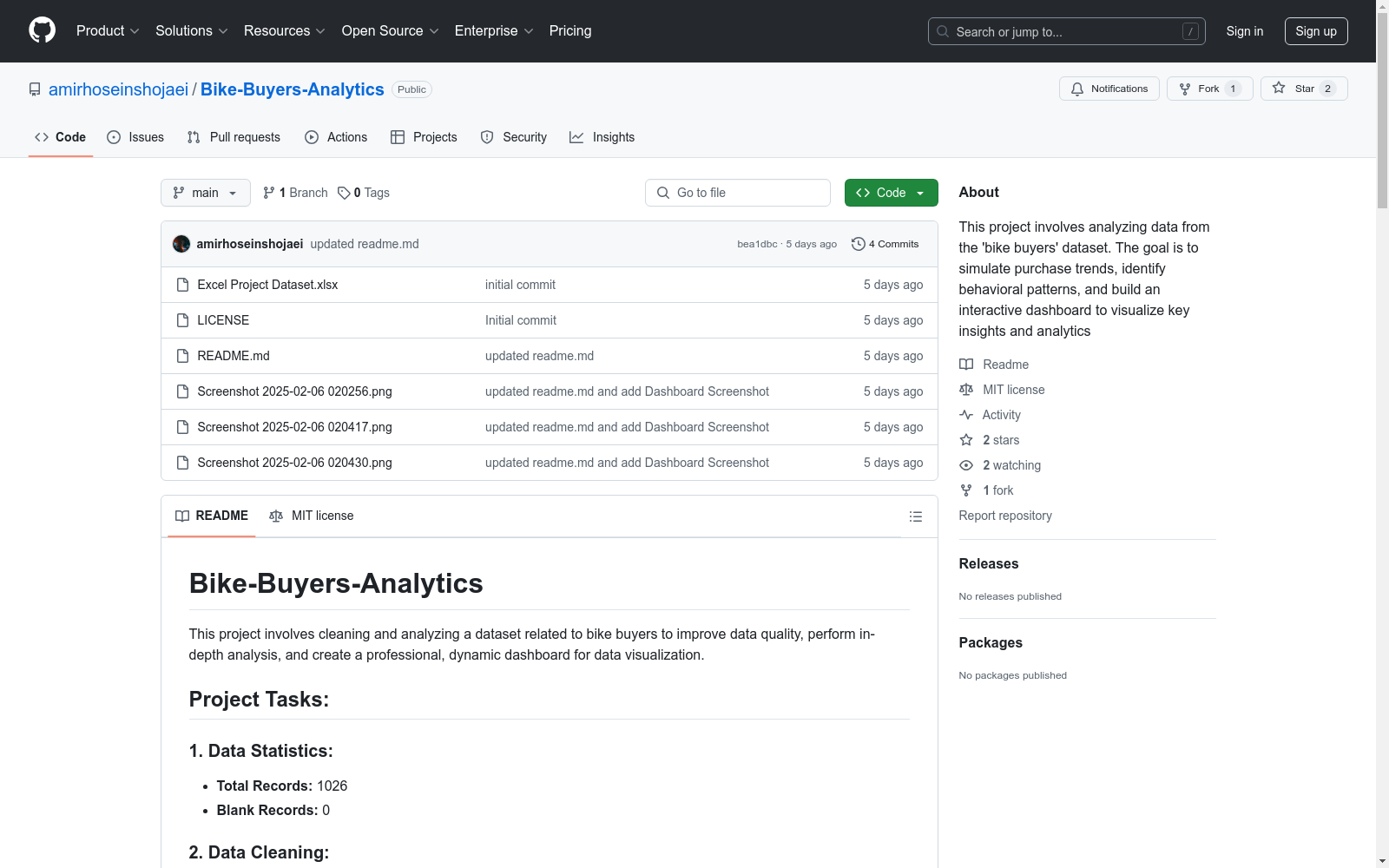
Task: Click the file icon for LICENSE
Action: pos(182,320)
